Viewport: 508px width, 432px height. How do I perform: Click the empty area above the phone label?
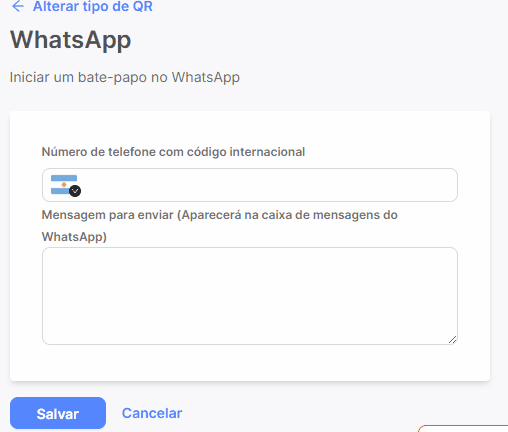(x=250, y=128)
